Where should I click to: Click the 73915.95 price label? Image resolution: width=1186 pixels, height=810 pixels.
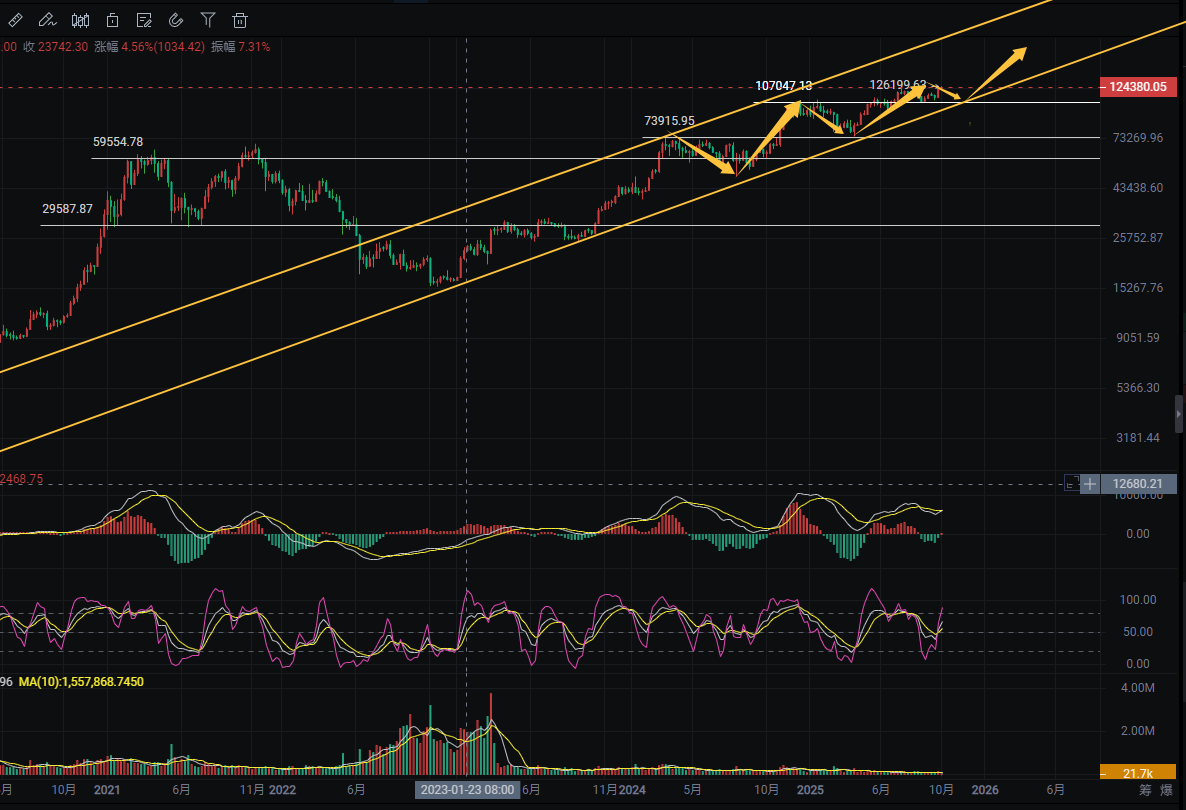tap(669, 120)
